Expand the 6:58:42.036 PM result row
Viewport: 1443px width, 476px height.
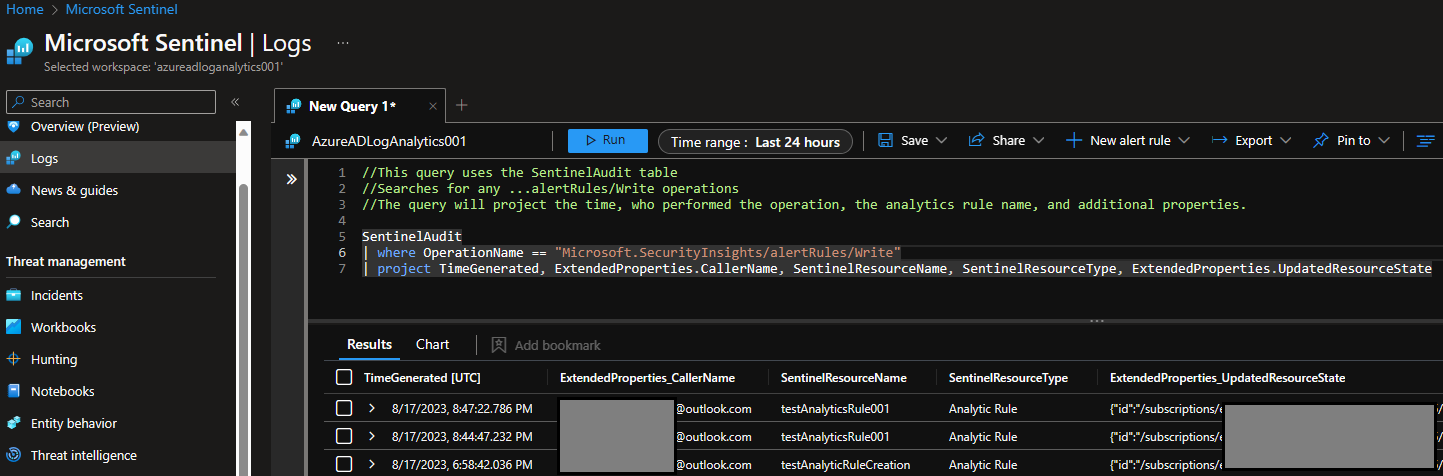(371, 464)
